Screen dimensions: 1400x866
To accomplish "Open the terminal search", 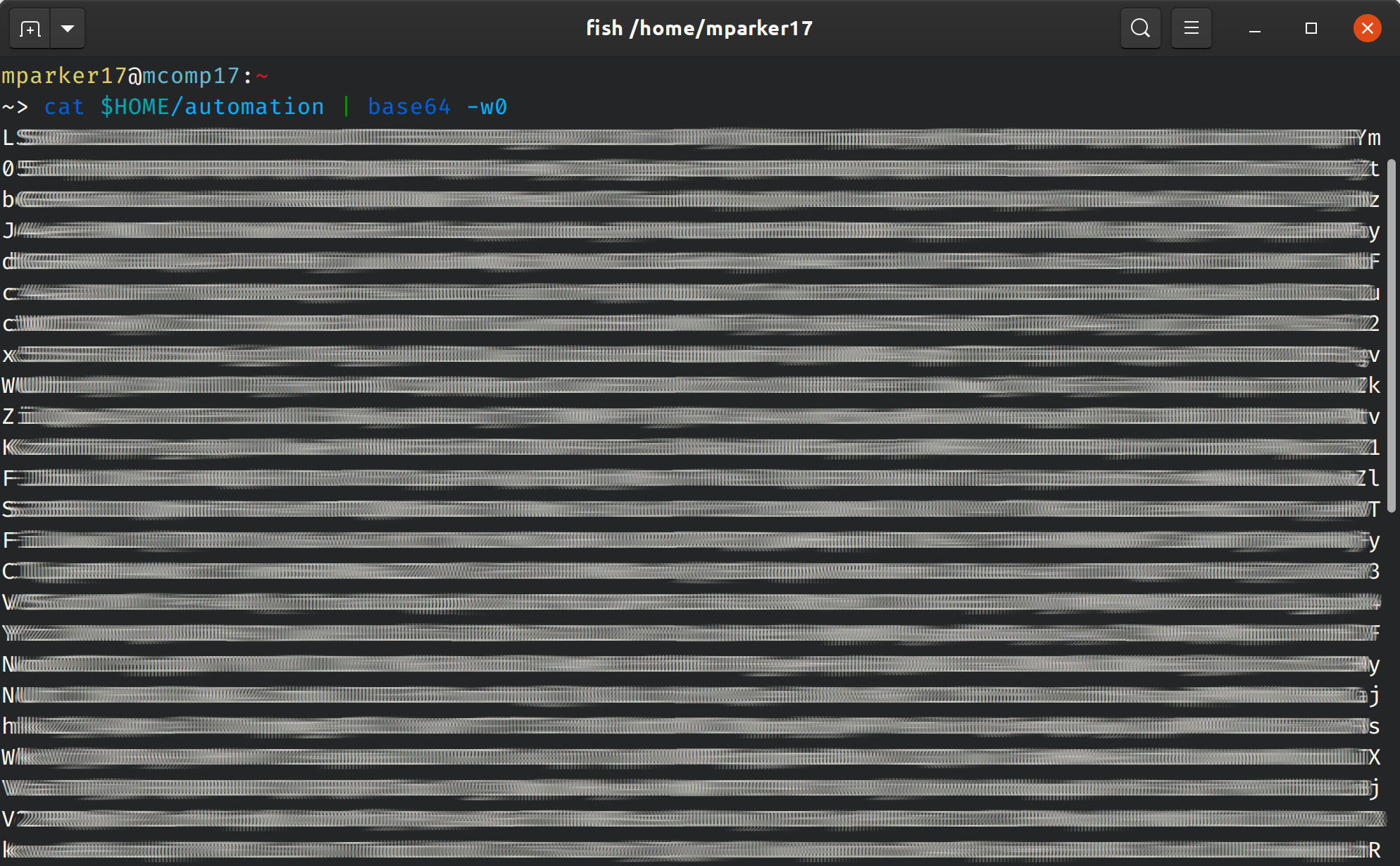I will [1140, 28].
